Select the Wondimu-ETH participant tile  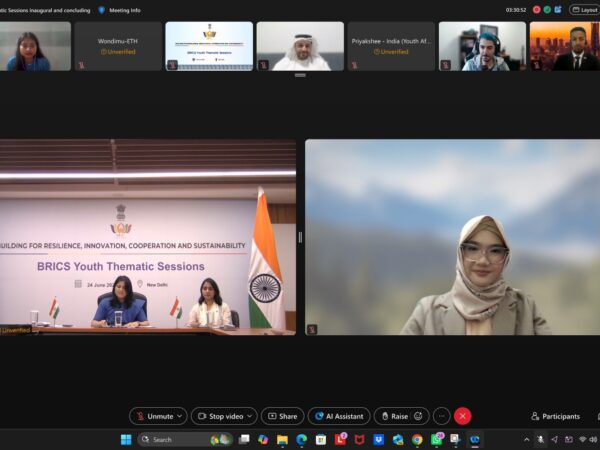(118, 46)
